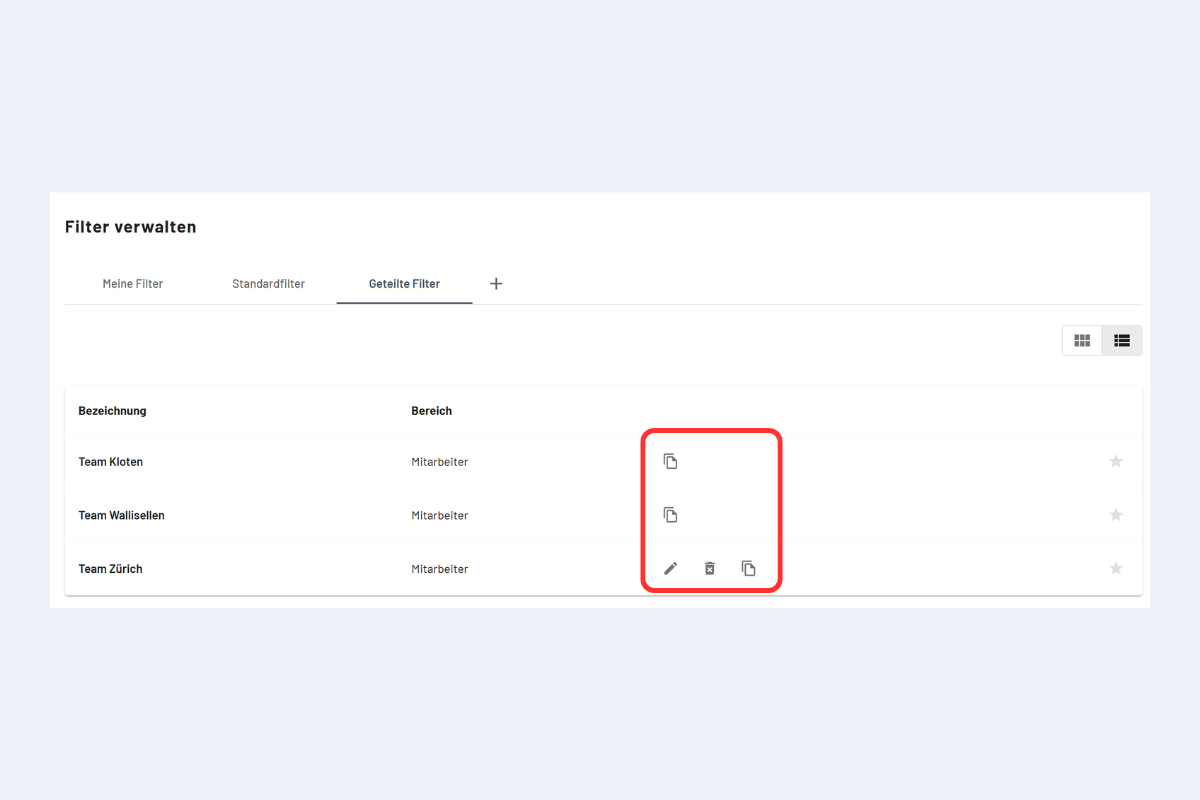
Task: Copy the Team Kloten filter
Action: (671, 461)
